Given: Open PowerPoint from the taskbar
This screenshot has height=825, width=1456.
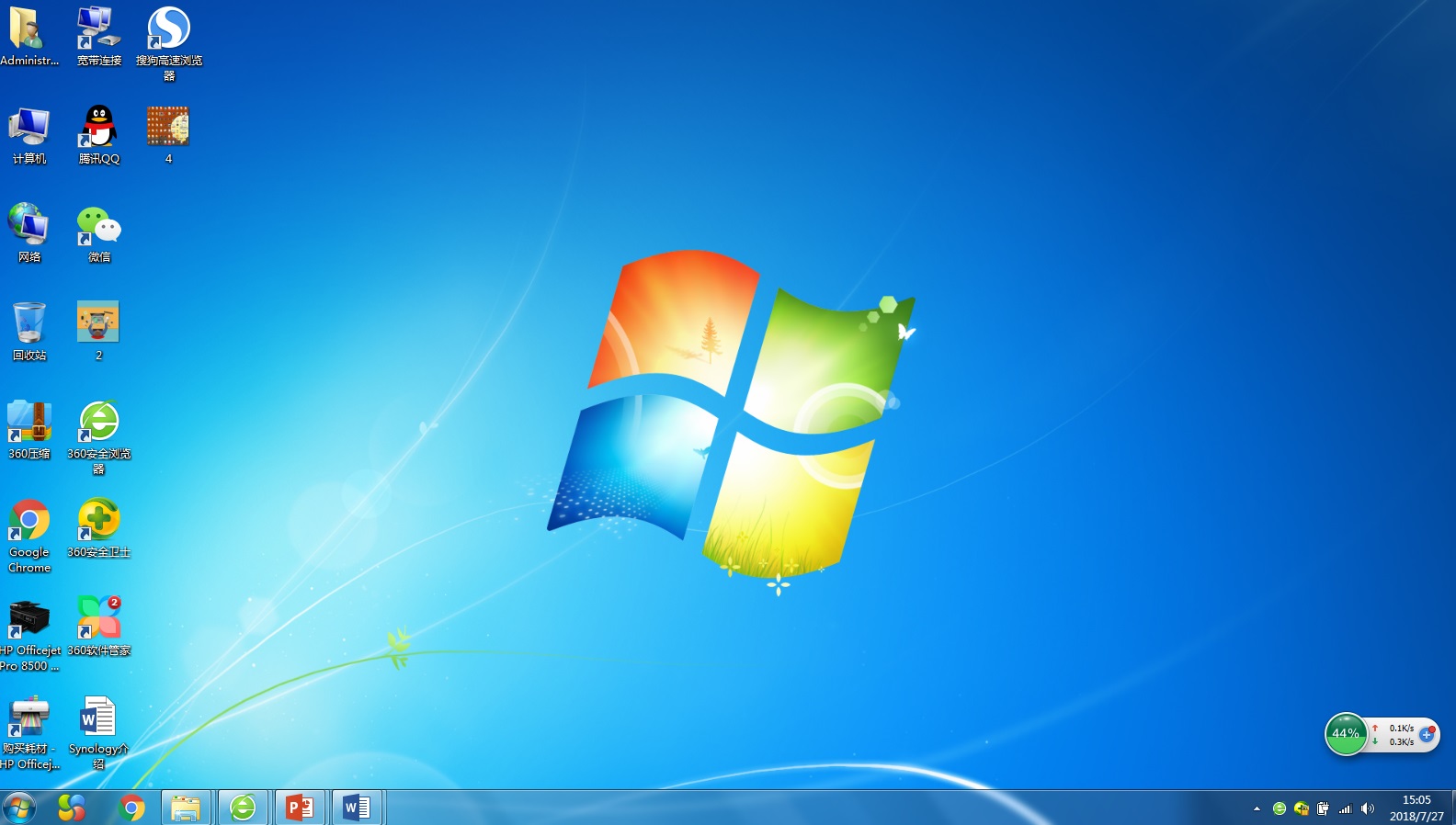Looking at the screenshot, I should [x=300, y=808].
